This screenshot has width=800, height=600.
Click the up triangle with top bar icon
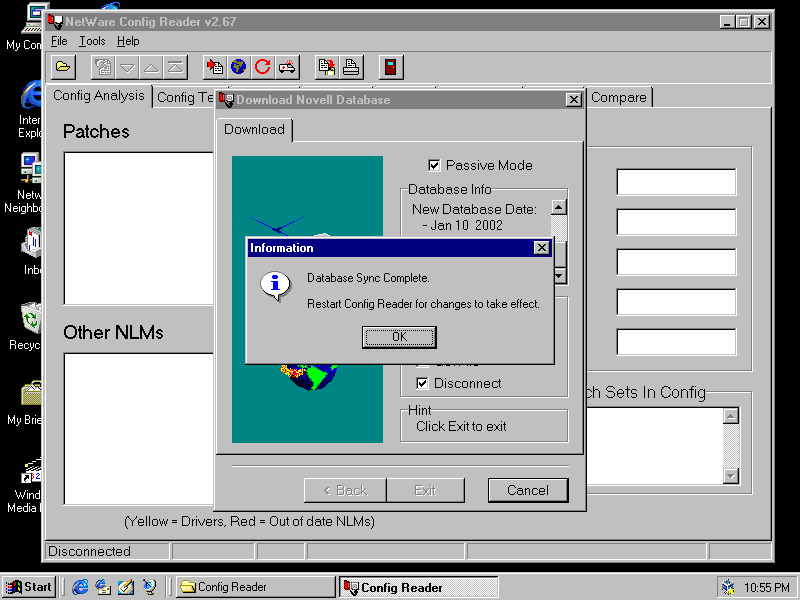176,67
